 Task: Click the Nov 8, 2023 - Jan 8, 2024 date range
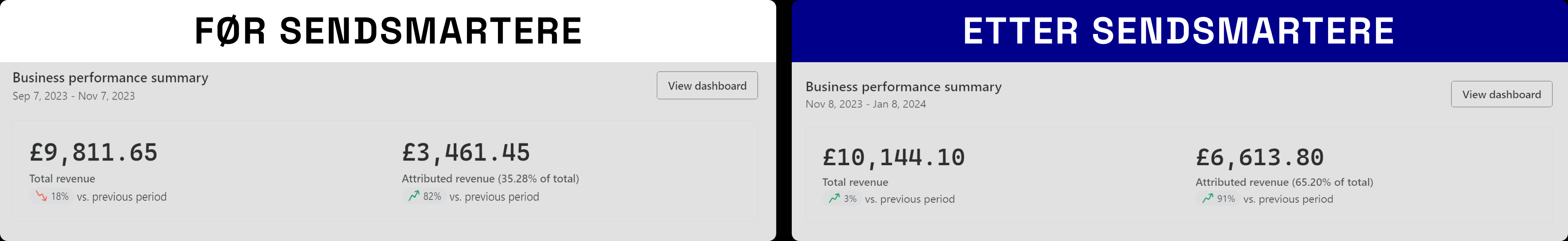(x=866, y=104)
